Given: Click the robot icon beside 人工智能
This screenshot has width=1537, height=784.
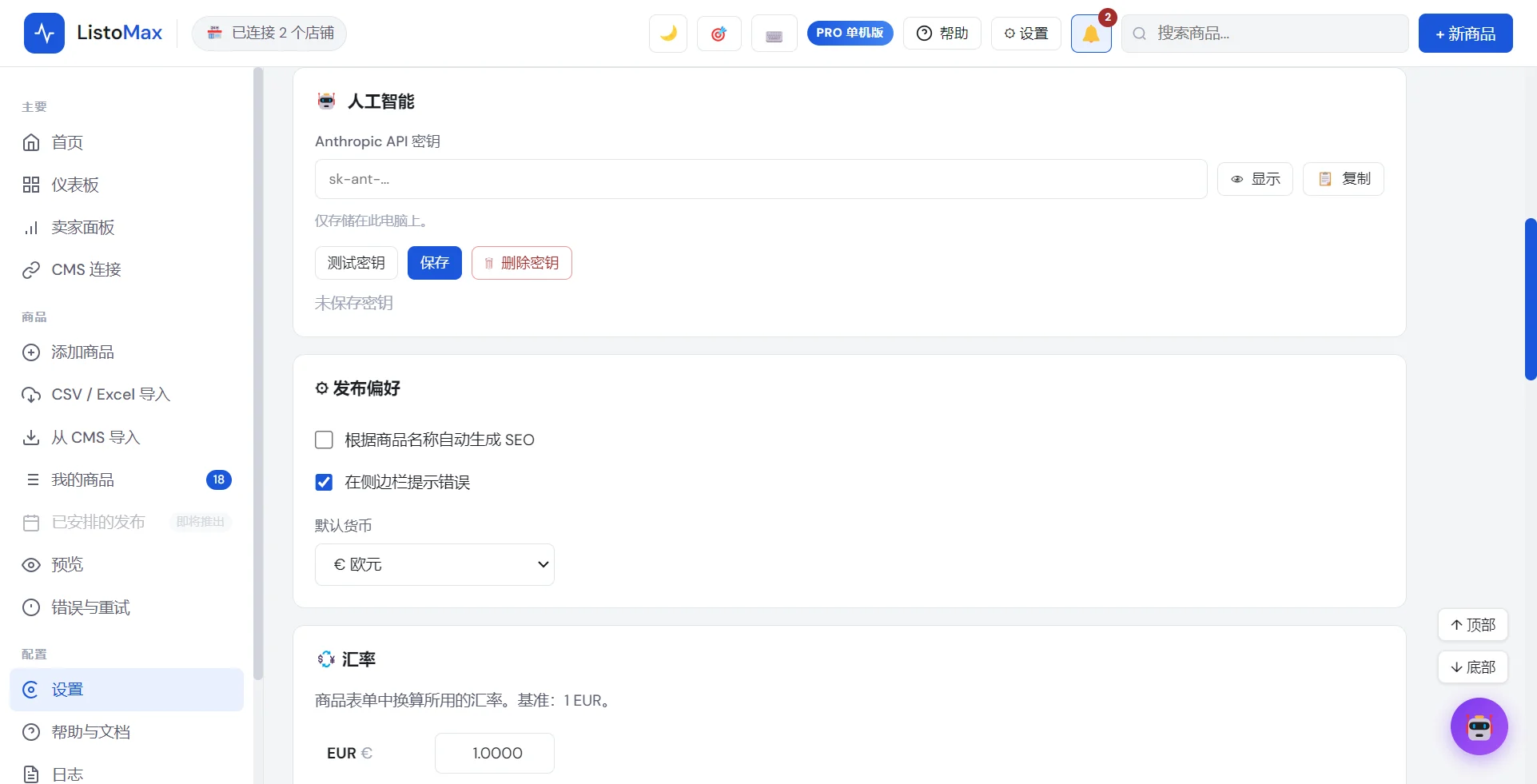Looking at the screenshot, I should 326,101.
